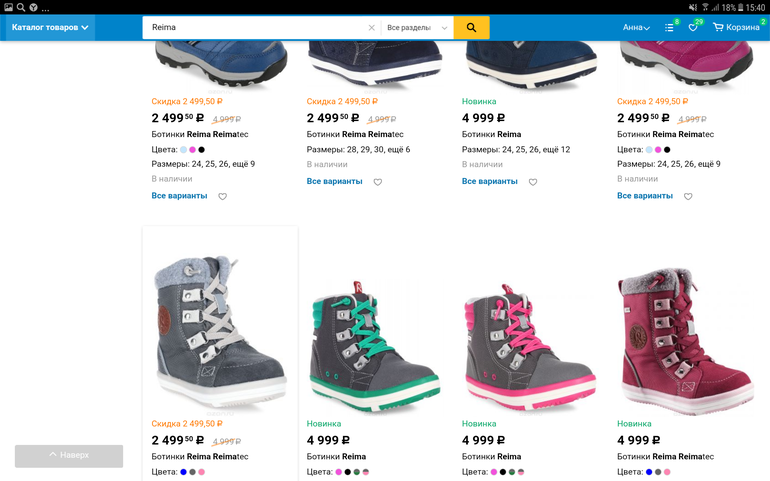The height and width of the screenshot is (481, 770).
Task: Toggle favorite heart on second top-row boot
Action: click(378, 182)
